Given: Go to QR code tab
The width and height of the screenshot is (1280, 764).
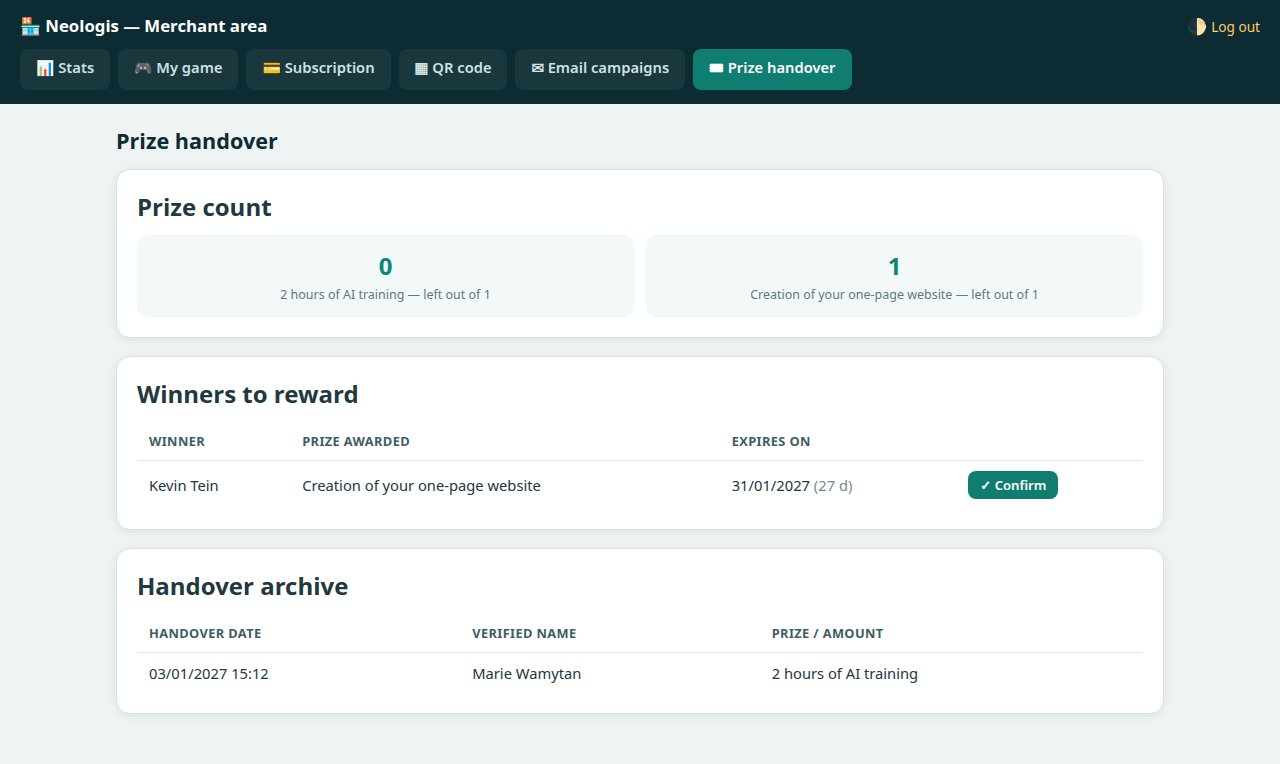Looking at the screenshot, I should click(x=453, y=69).
